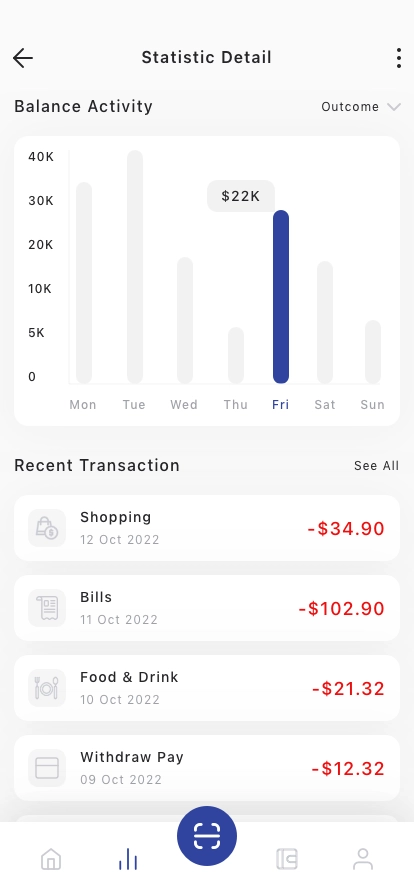Open the three-dot options menu

399,58
